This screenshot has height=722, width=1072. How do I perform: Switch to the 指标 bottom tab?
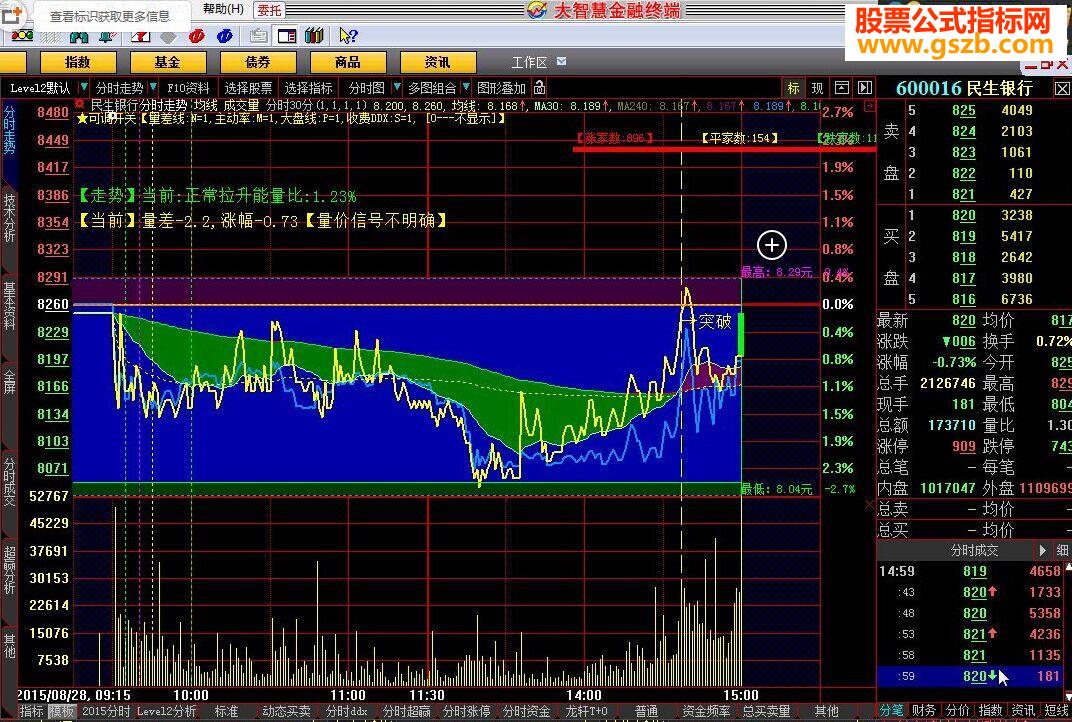(31, 711)
